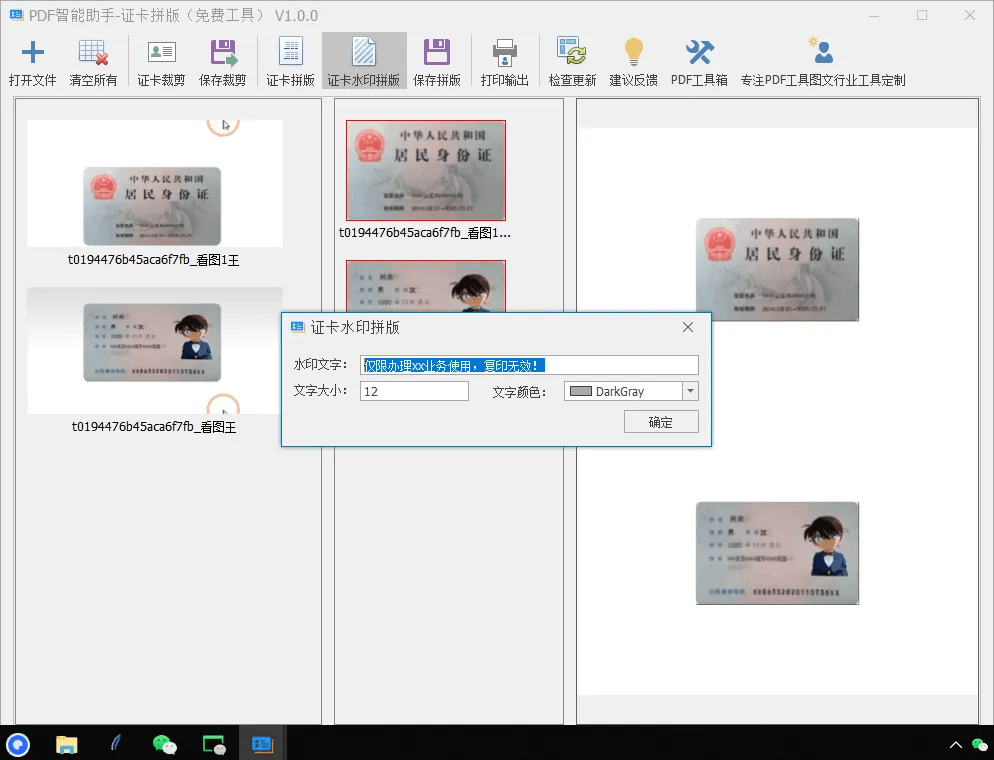Image resolution: width=994 pixels, height=760 pixels.
Task: Click the ID card front image in preview page
Action: pyautogui.click(x=777, y=269)
